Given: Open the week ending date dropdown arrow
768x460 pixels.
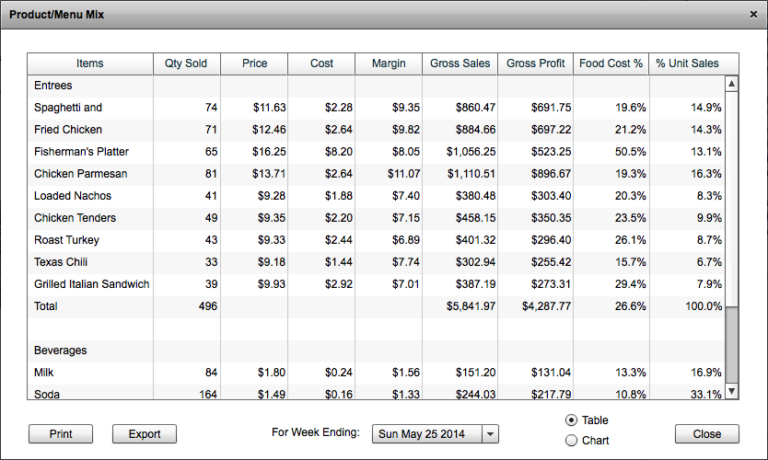Looking at the screenshot, I should click(x=489, y=434).
